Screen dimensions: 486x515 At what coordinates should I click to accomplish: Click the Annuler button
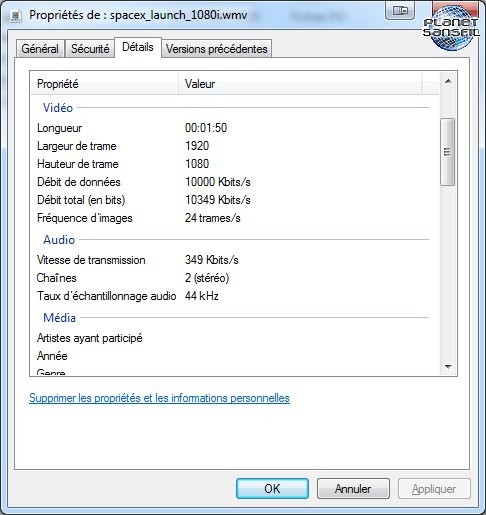(353, 489)
